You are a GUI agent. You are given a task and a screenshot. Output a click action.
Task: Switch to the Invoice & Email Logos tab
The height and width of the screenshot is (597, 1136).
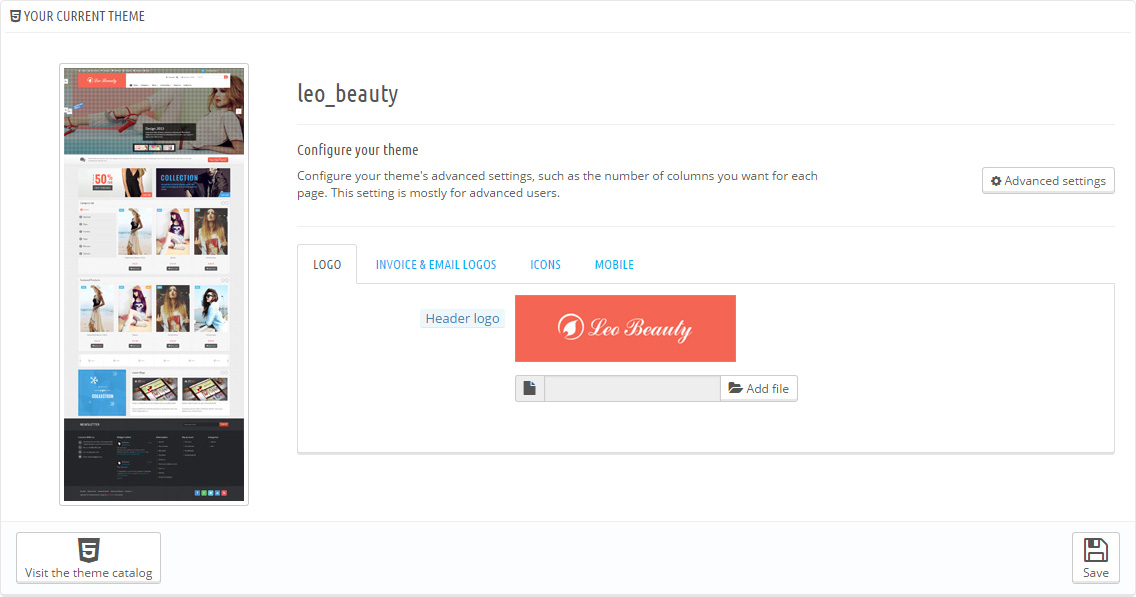click(436, 265)
